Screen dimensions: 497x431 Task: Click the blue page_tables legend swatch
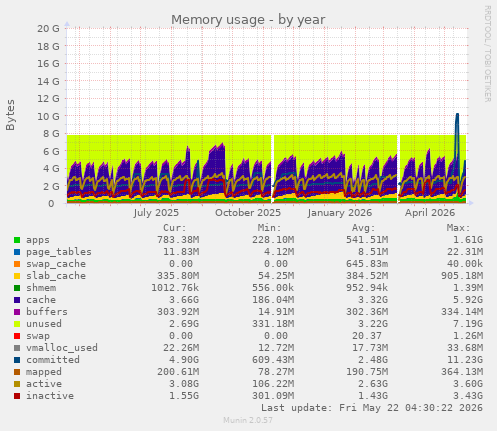point(17,252)
